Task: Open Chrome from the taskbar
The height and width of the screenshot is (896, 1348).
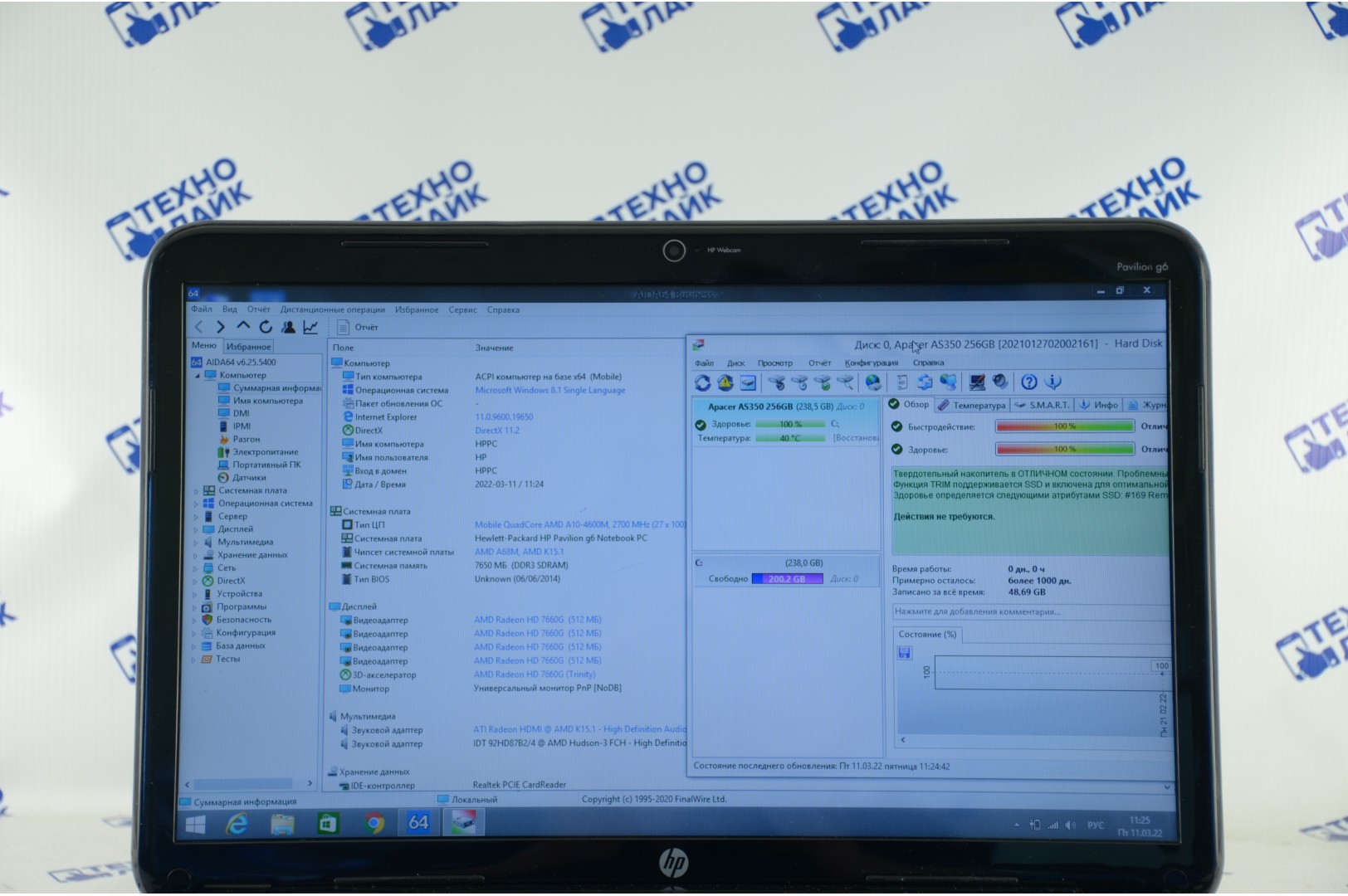Action: [374, 823]
